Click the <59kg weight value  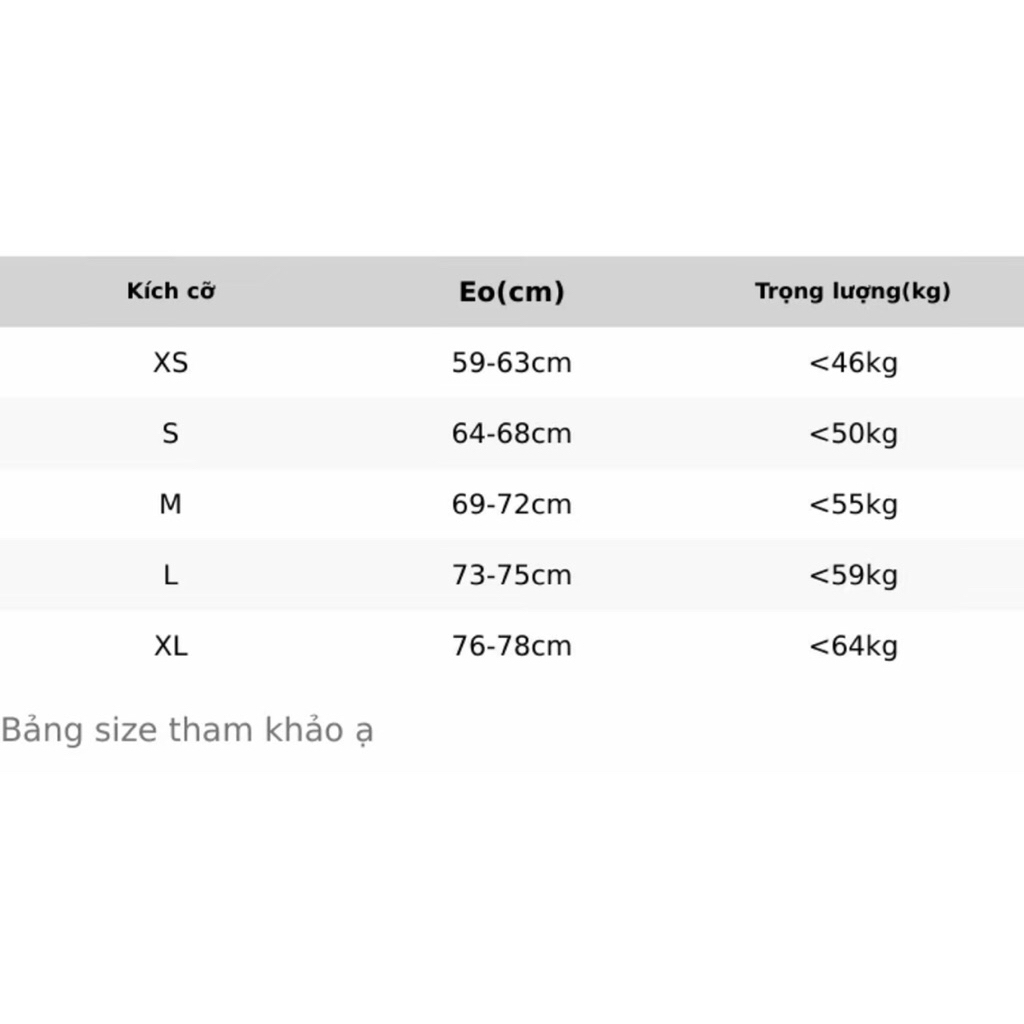(853, 577)
